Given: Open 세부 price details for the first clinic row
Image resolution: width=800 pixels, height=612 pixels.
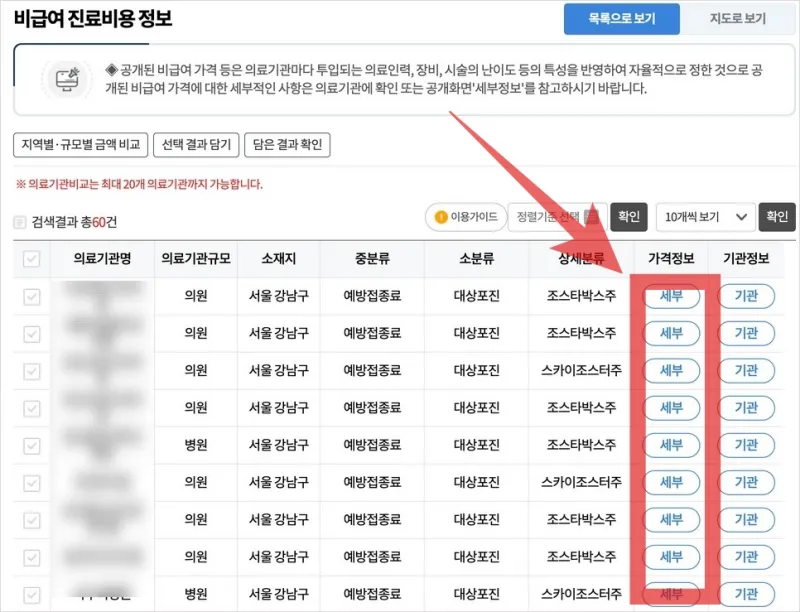Looking at the screenshot, I should (671, 293).
